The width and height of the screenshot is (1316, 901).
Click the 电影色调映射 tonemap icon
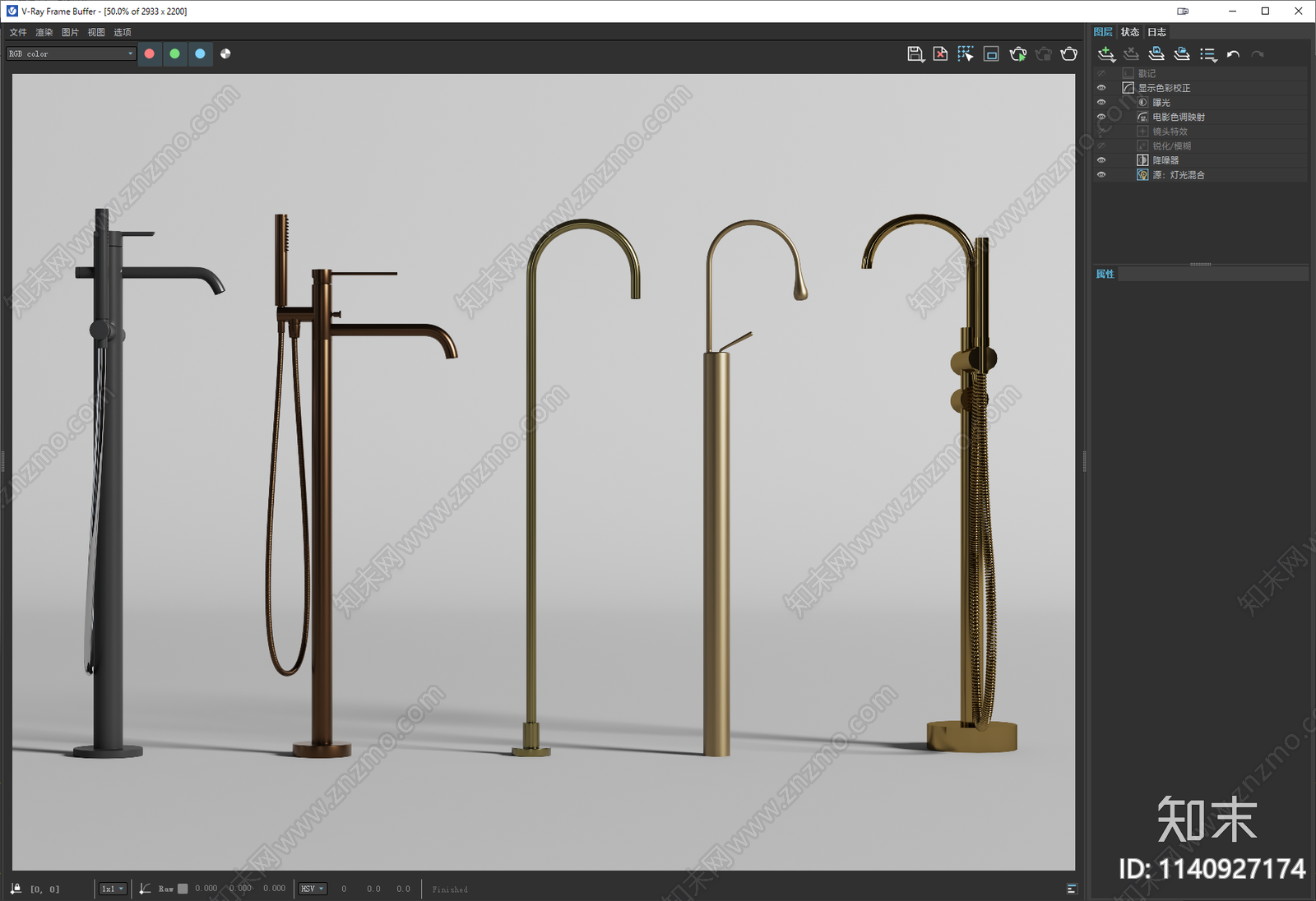coord(1142,117)
